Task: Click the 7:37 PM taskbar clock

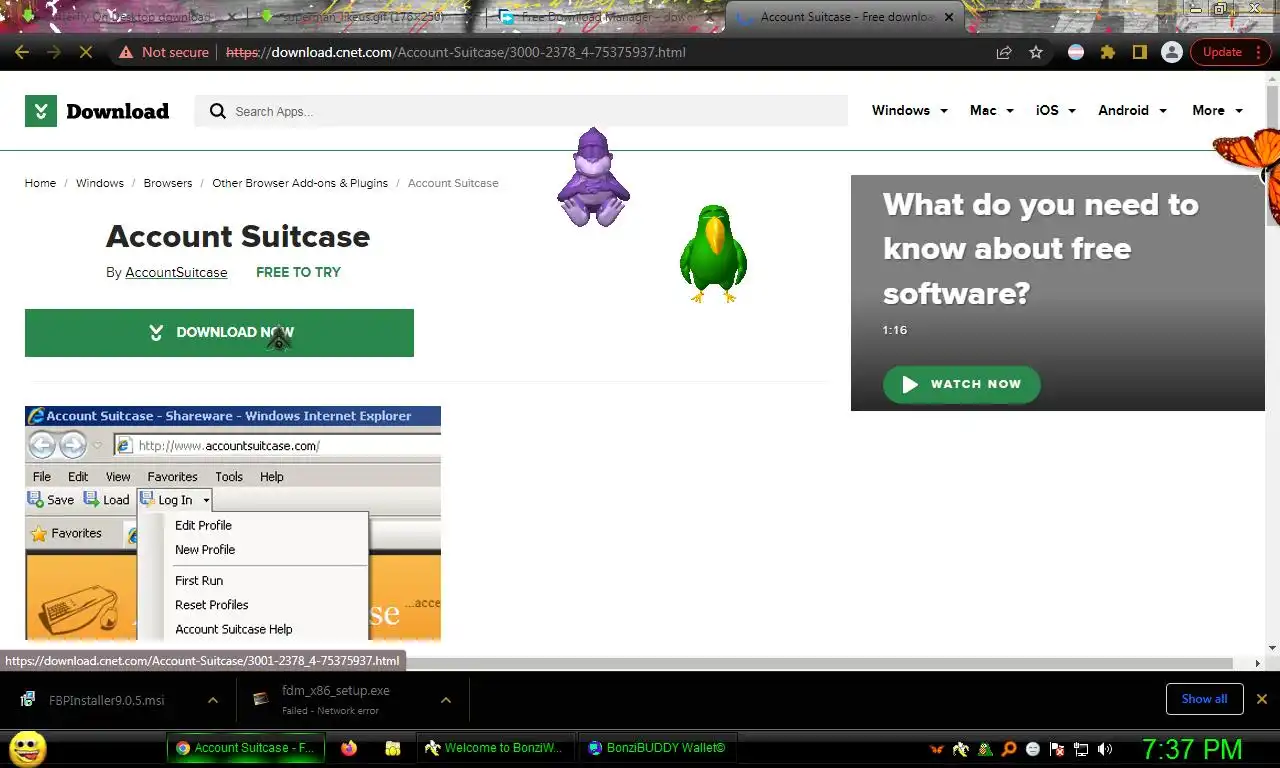Action: pyautogui.click(x=1193, y=749)
